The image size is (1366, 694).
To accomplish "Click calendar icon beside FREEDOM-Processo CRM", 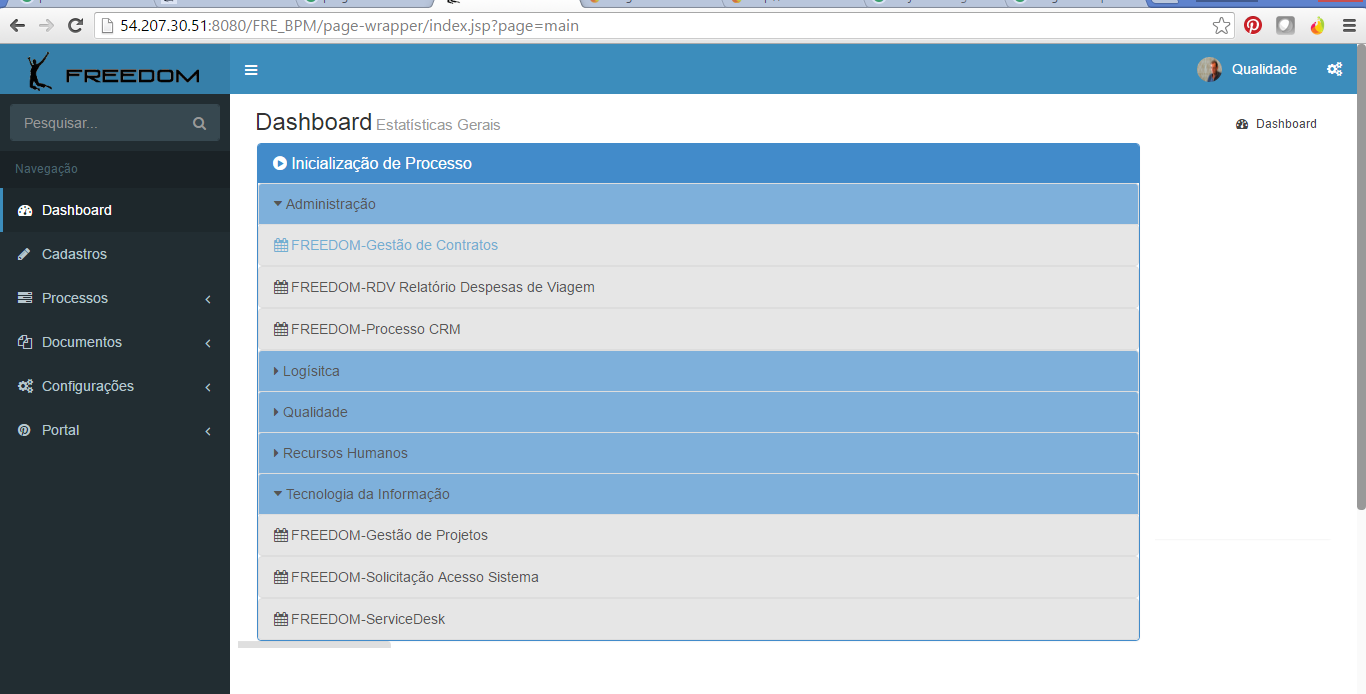I will pyautogui.click(x=281, y=329).
